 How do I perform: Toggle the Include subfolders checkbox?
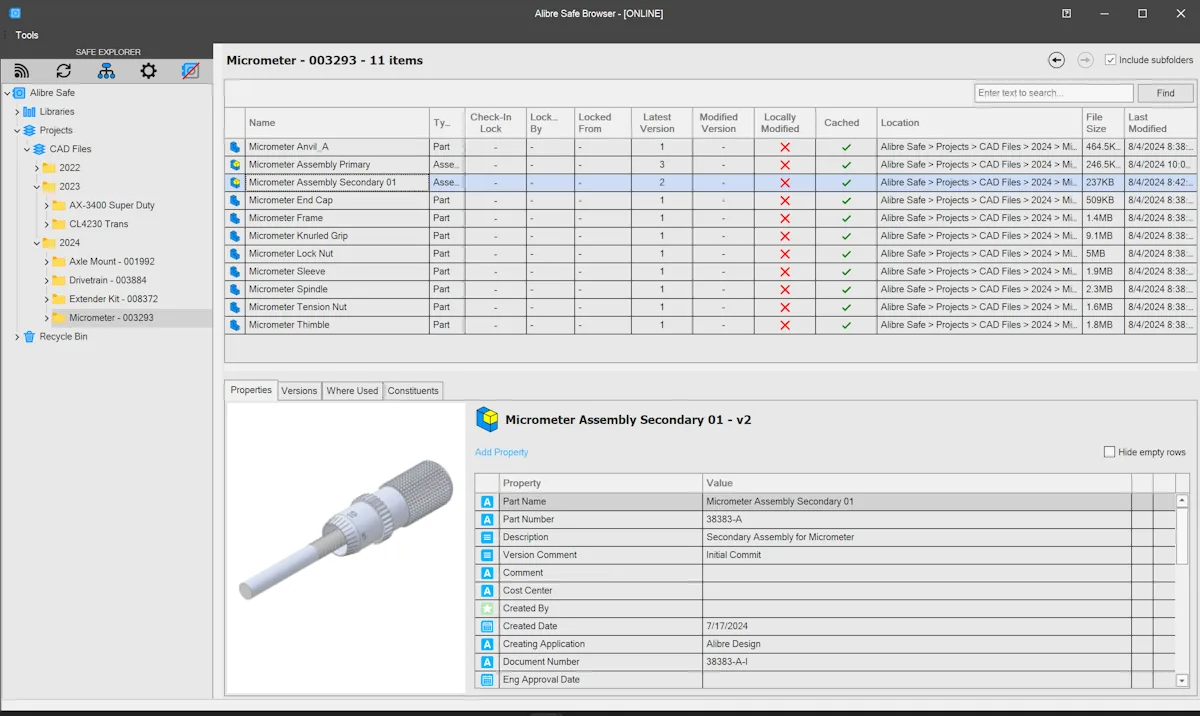pyautogui.click(x=1110, y=60)
